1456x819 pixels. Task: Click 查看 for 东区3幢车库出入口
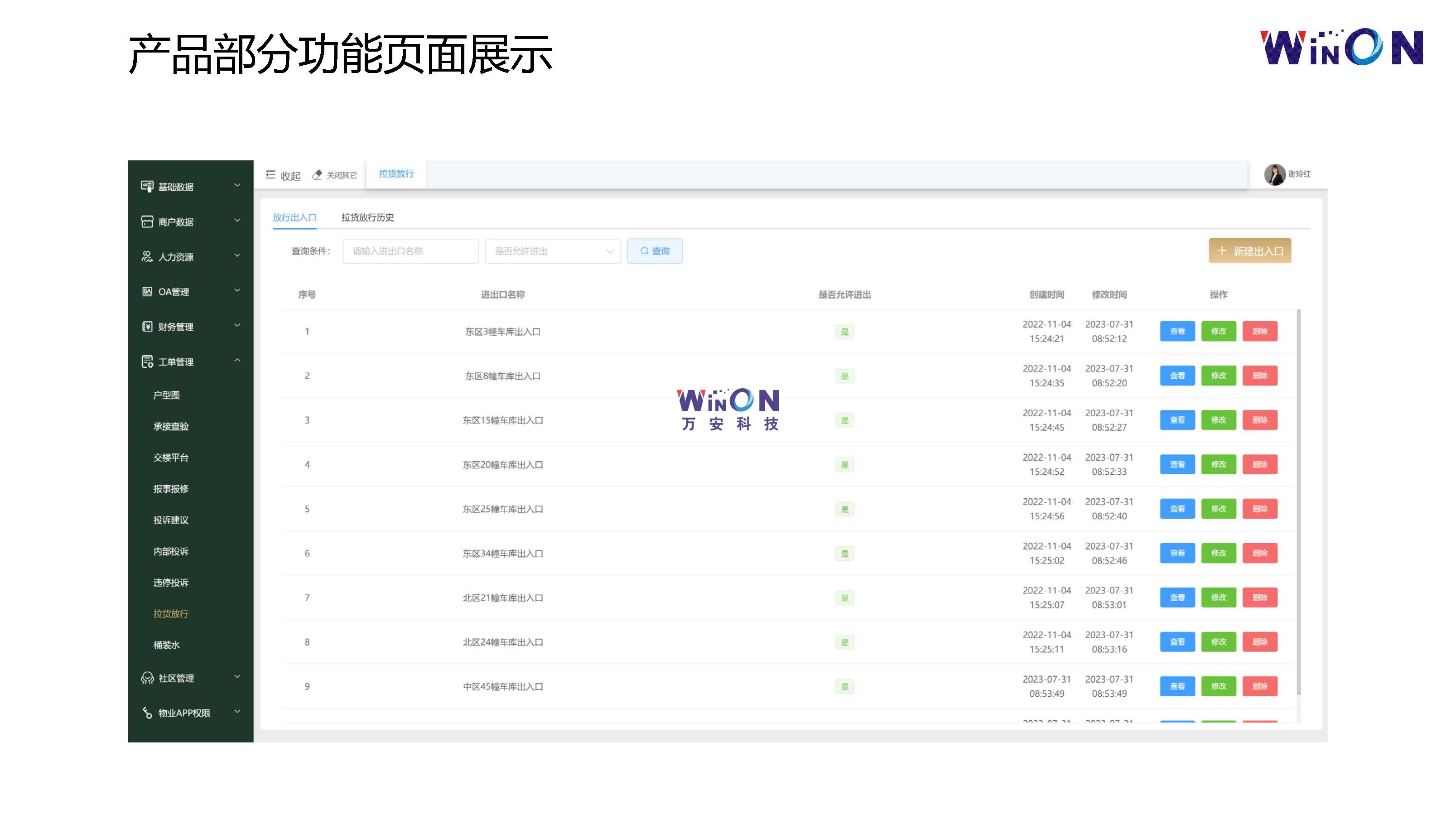1177,331
